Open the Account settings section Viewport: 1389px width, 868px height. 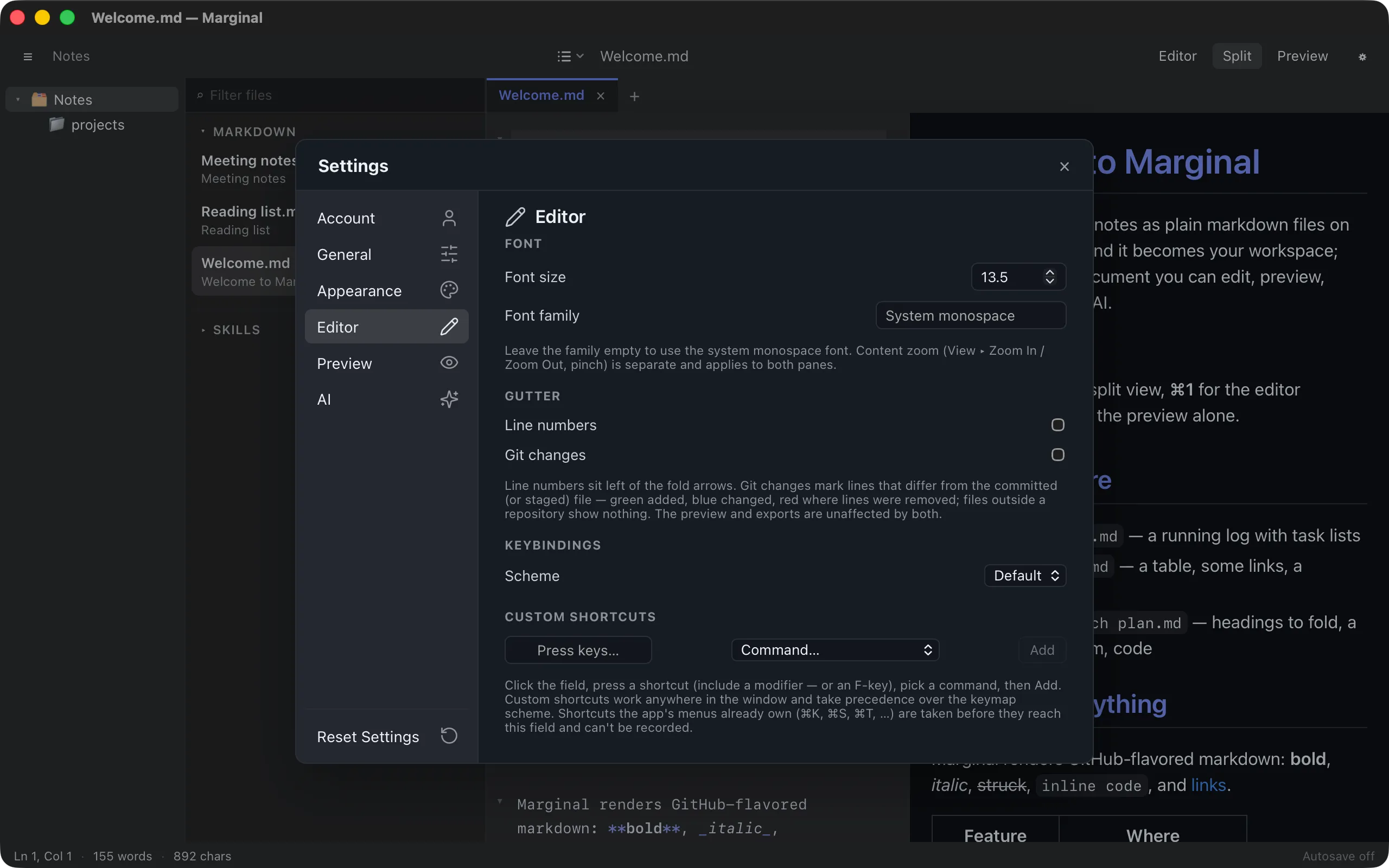[386, 218]
